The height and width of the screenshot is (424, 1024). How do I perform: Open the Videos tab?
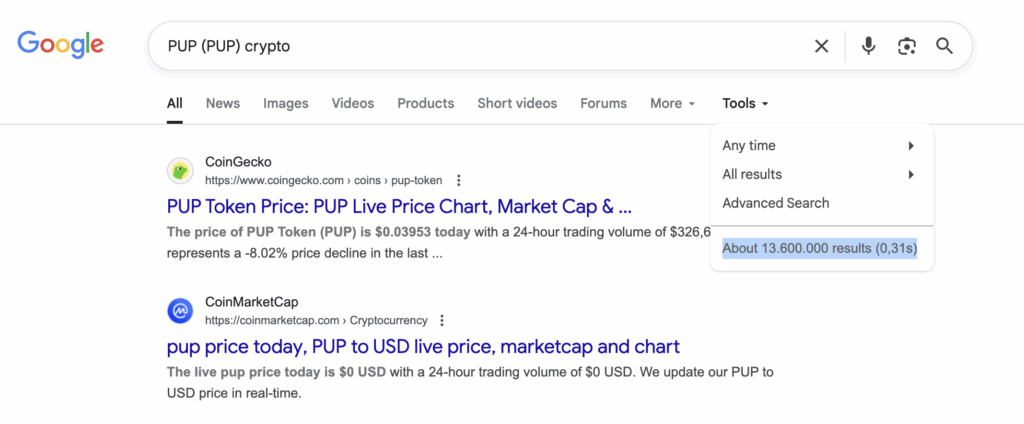(353, 103)
